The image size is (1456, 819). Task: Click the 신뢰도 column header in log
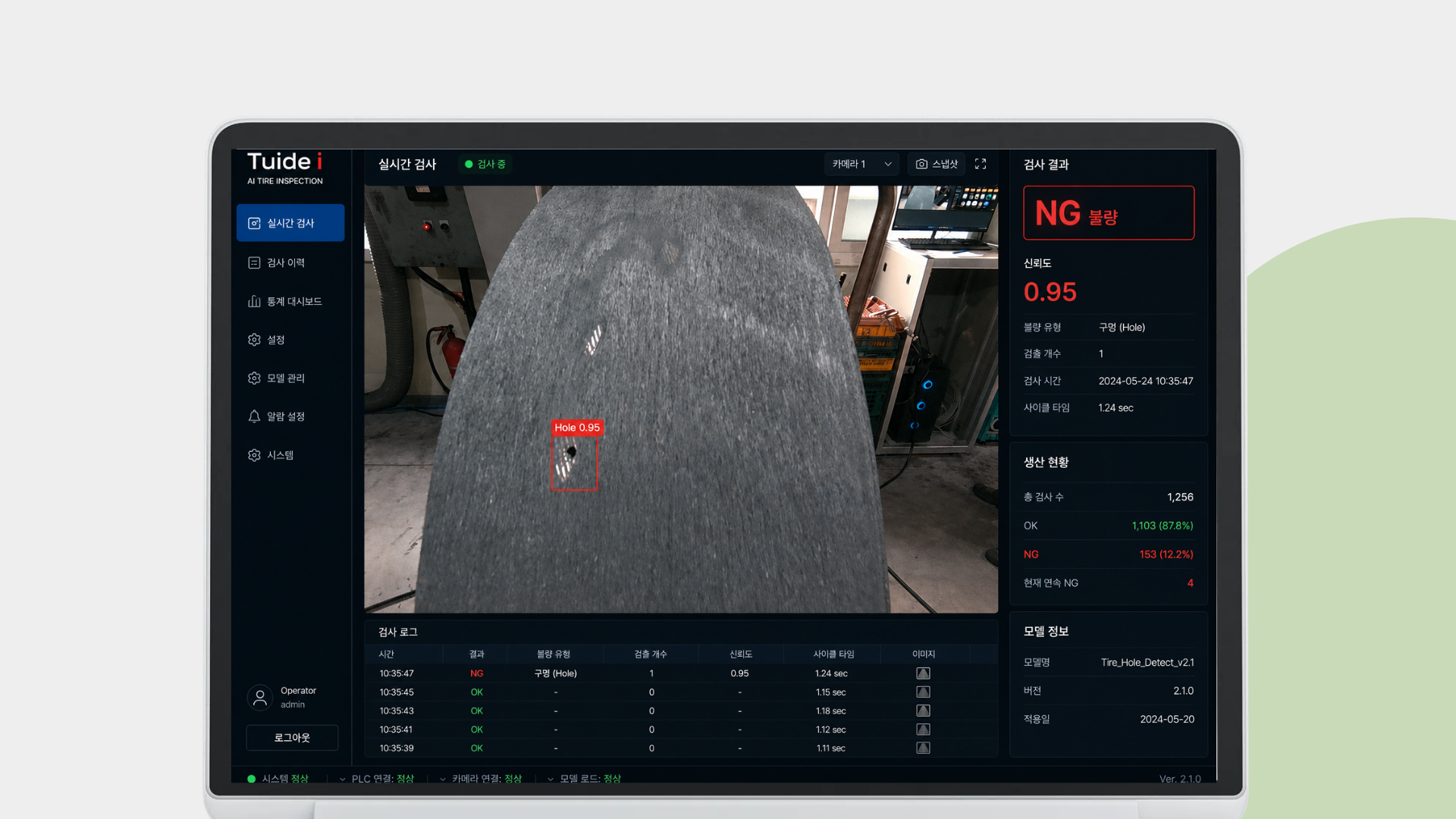tap(741, 654)
